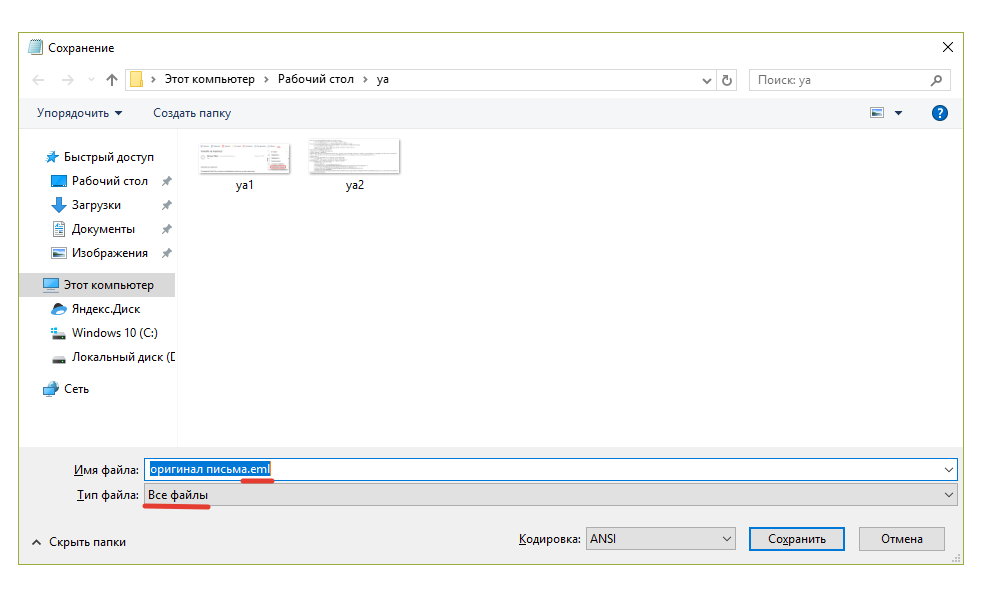Screen dimensions: 996x597
Task: Open the view options dropdown arrow
Action: pos(898,113)
